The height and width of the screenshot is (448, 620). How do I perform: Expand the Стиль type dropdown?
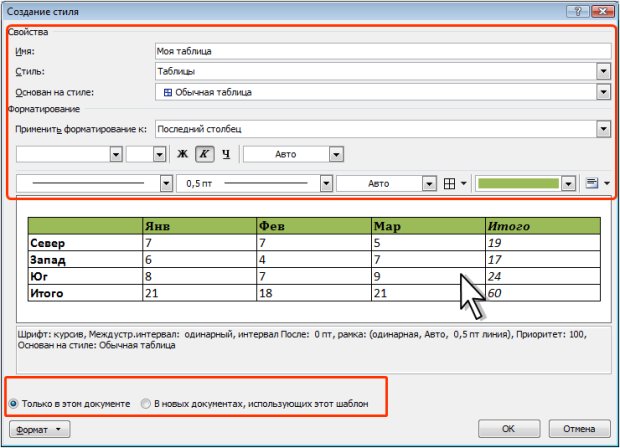tap(603, 71)
